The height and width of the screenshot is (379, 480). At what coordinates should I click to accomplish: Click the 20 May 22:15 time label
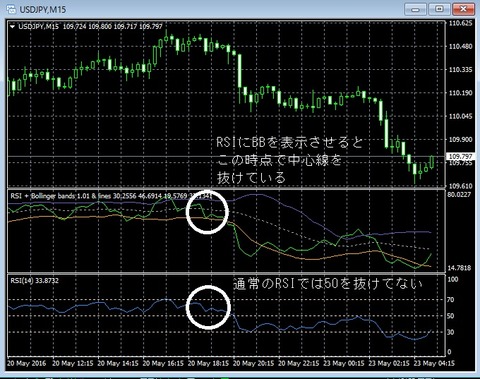(298, 363)
